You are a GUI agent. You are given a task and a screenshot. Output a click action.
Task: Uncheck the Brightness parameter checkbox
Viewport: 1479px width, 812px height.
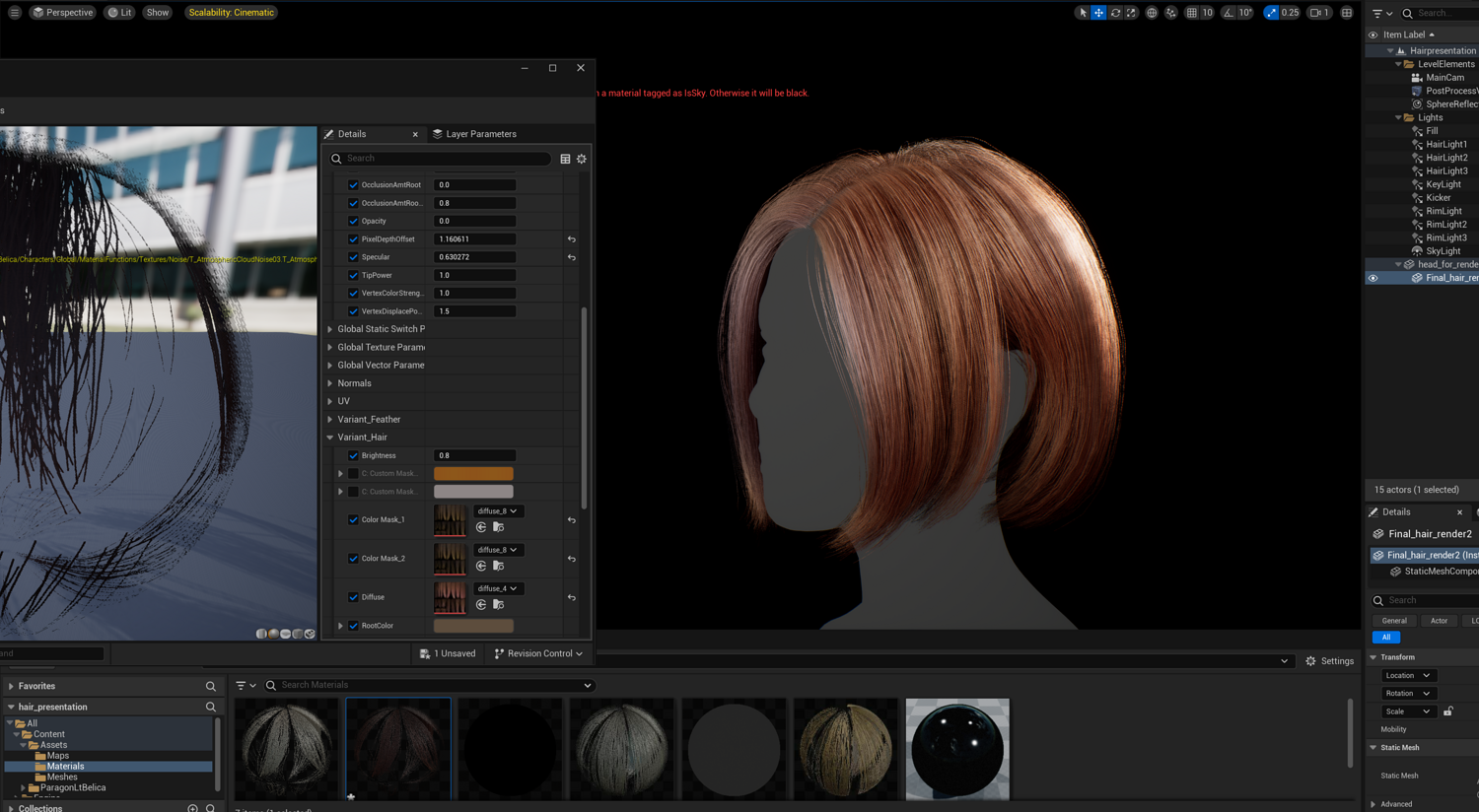click(354, 456)
